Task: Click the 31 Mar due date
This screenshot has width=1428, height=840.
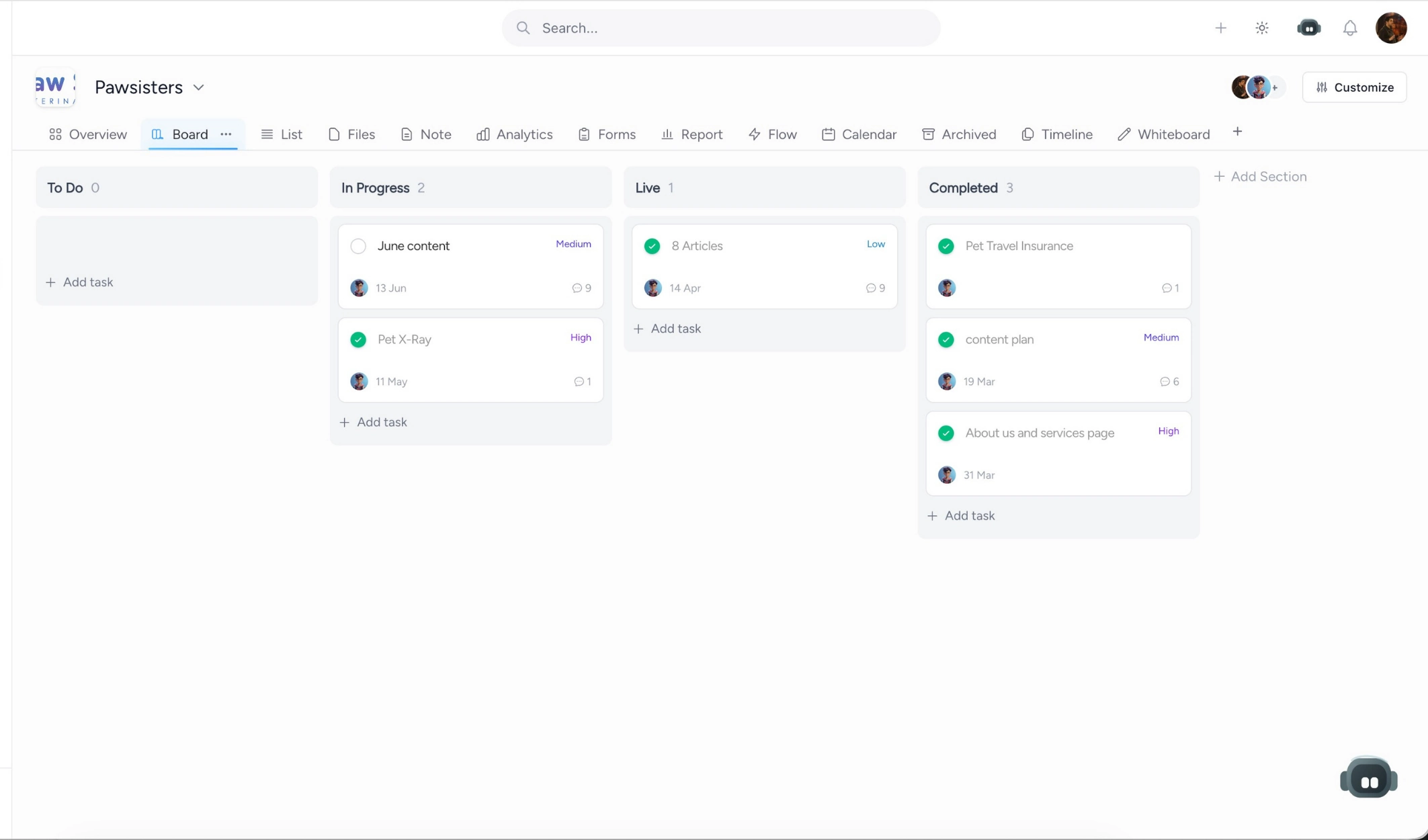Action: (979, 475)
